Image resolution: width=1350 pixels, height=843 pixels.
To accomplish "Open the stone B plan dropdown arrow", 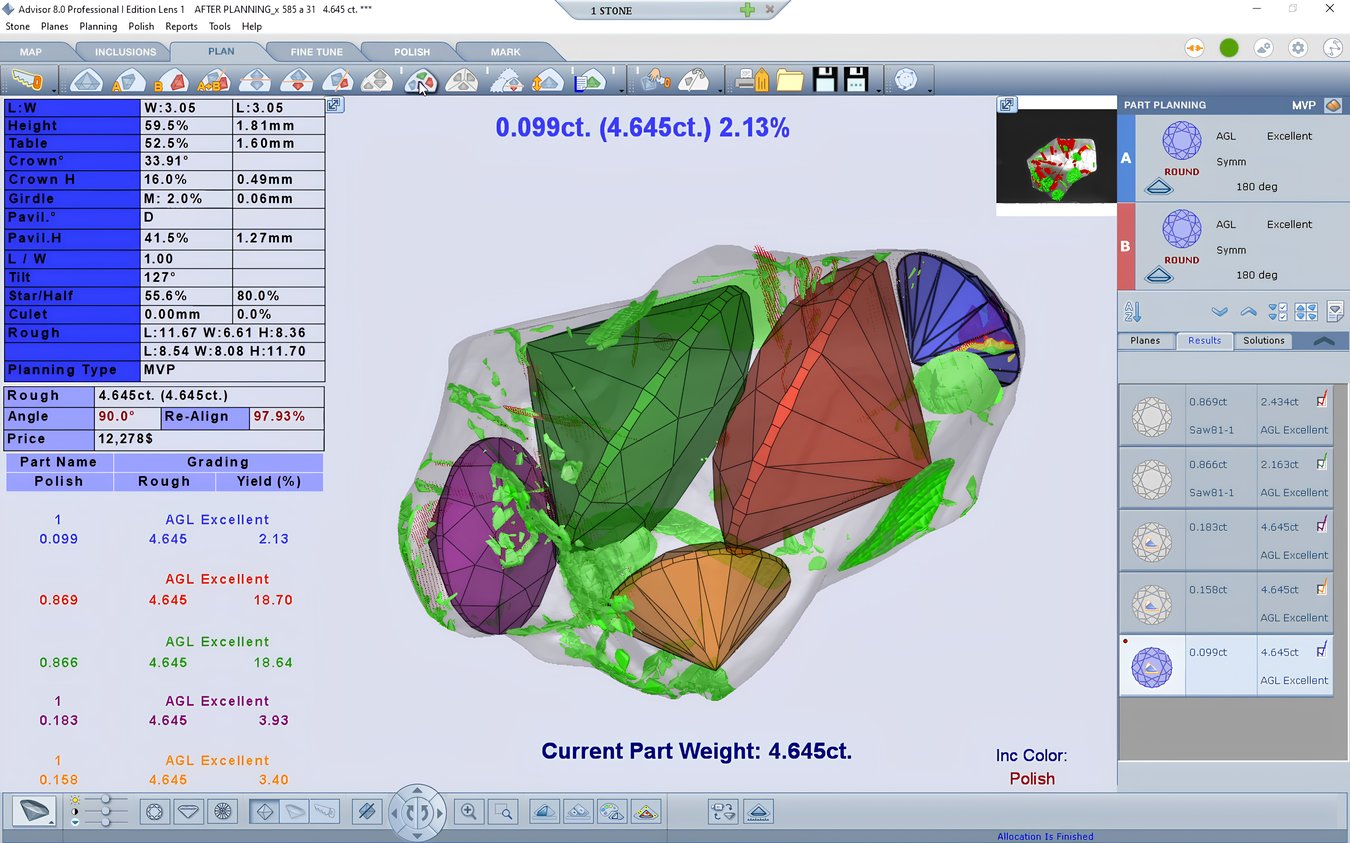I will (x=1159, y=275).
